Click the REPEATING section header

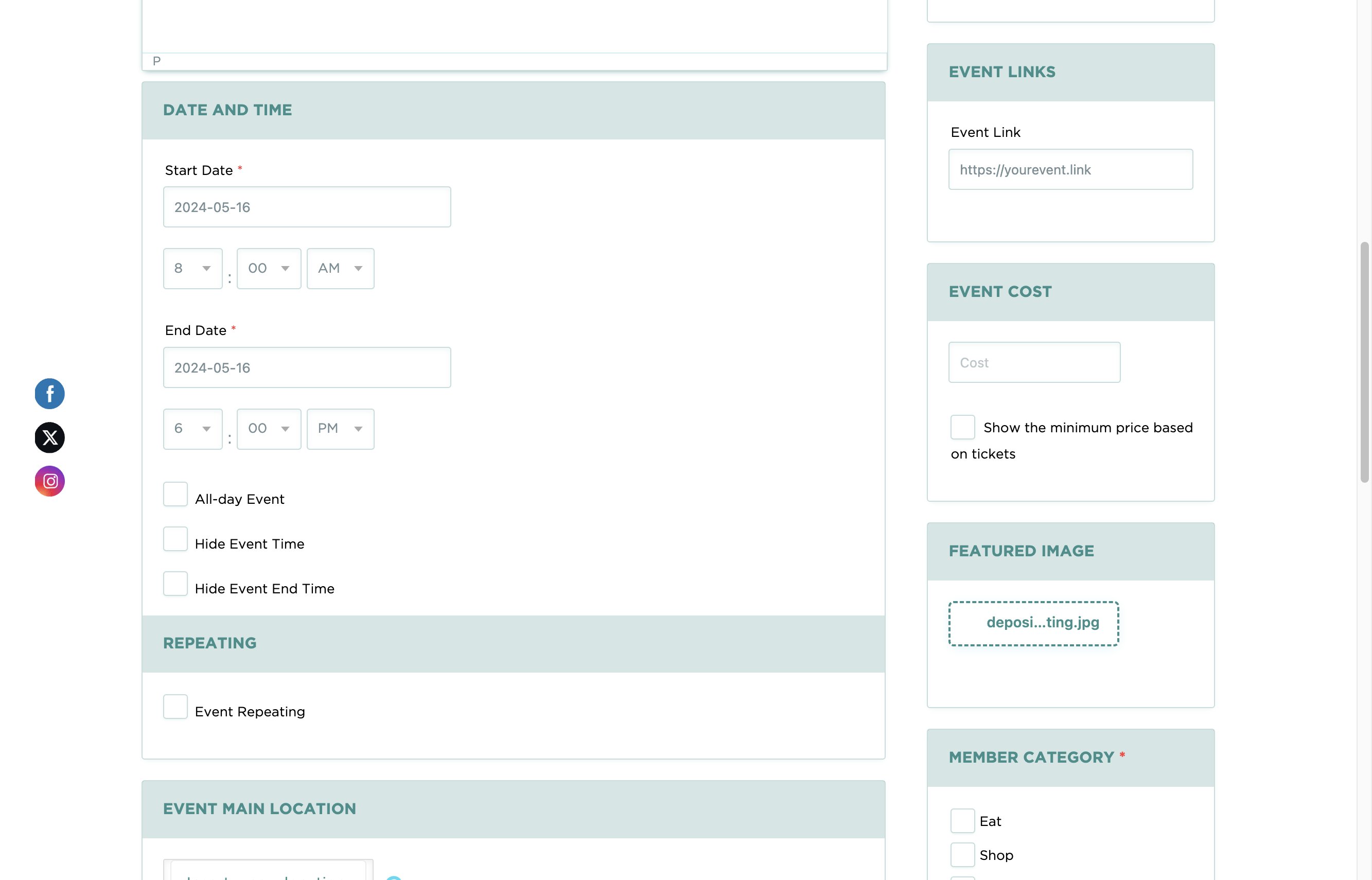pyautogui.click(x=514, y=644)
